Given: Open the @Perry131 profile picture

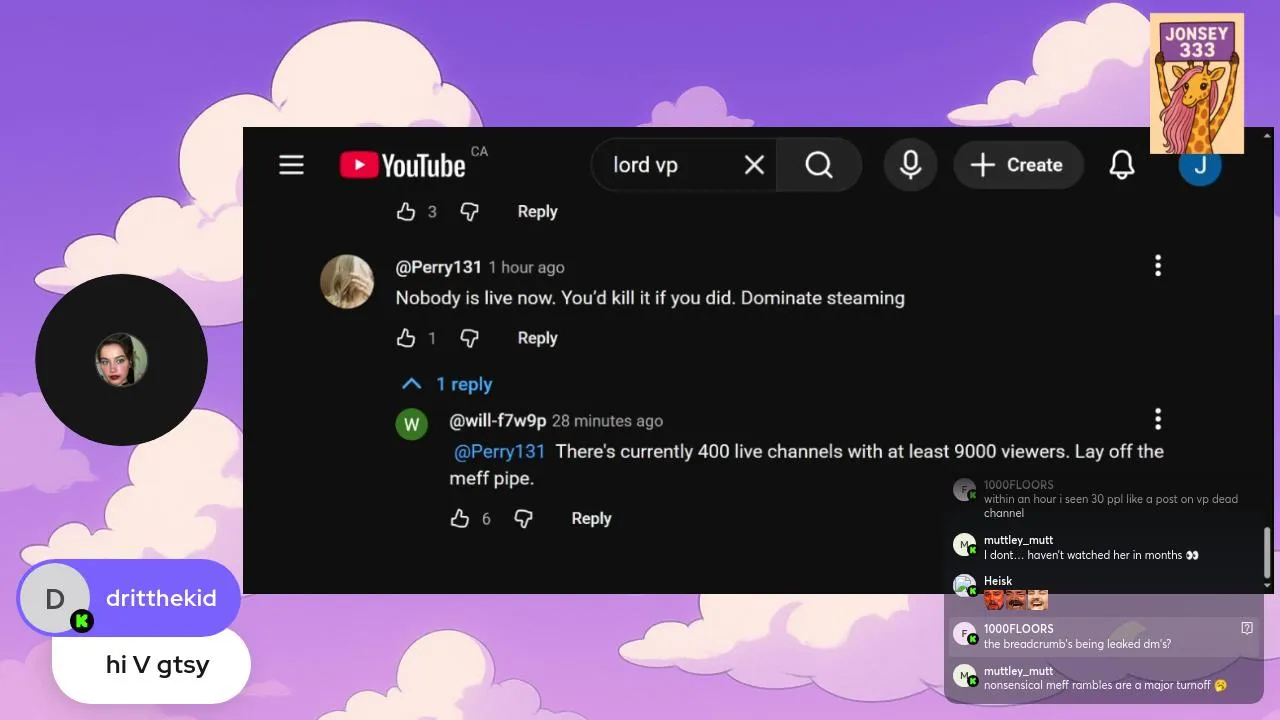Looking at the screenshot, I should click(x=347, y=281).
